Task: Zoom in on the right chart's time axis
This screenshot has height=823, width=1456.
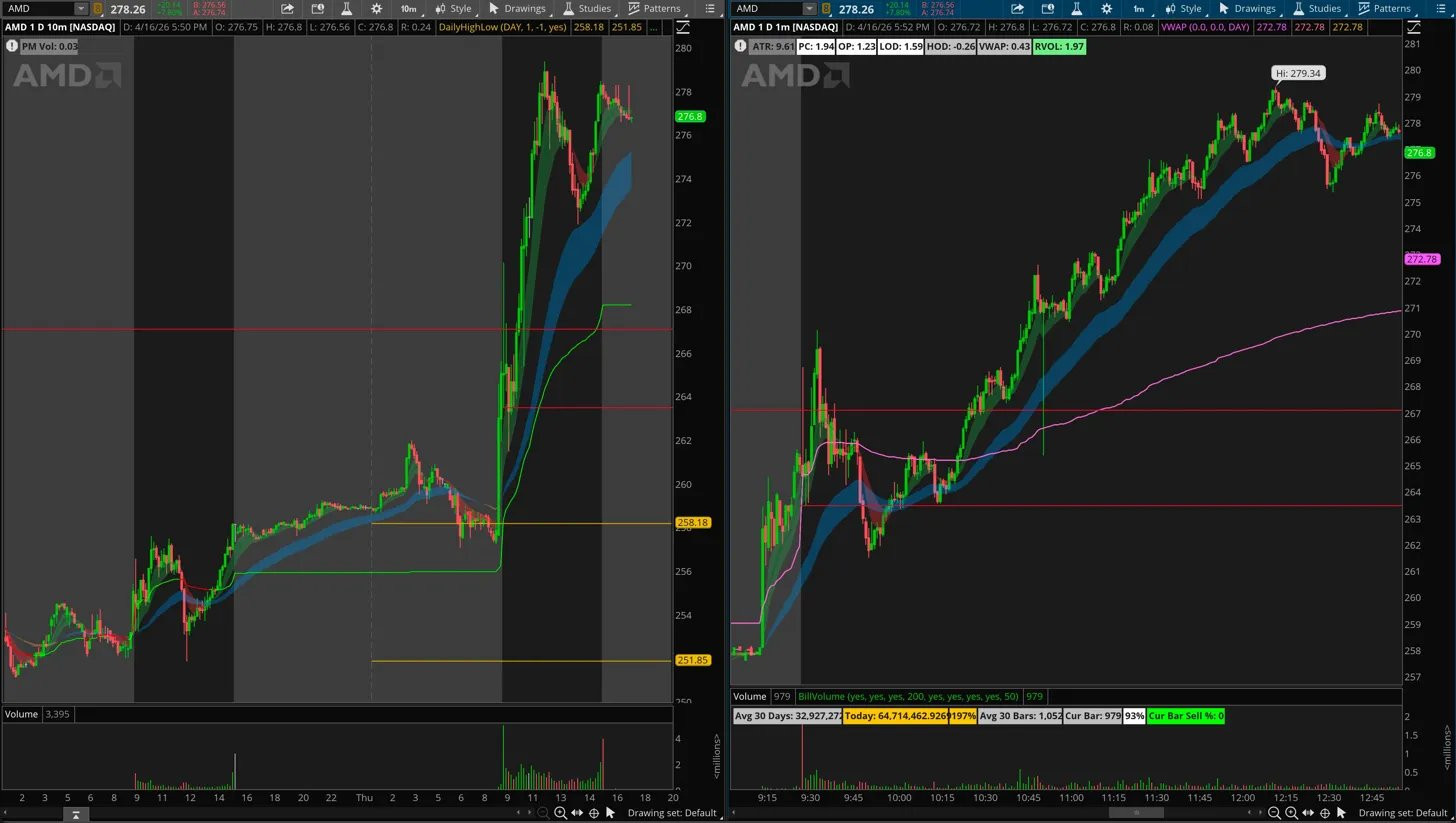Action: click(x=1291, y=813)
